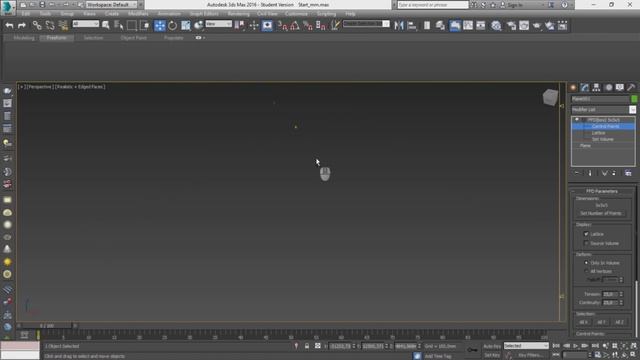The width and height of the screenshot is (640, 360).
Task: Click the All X selection button
Action: 584,322
